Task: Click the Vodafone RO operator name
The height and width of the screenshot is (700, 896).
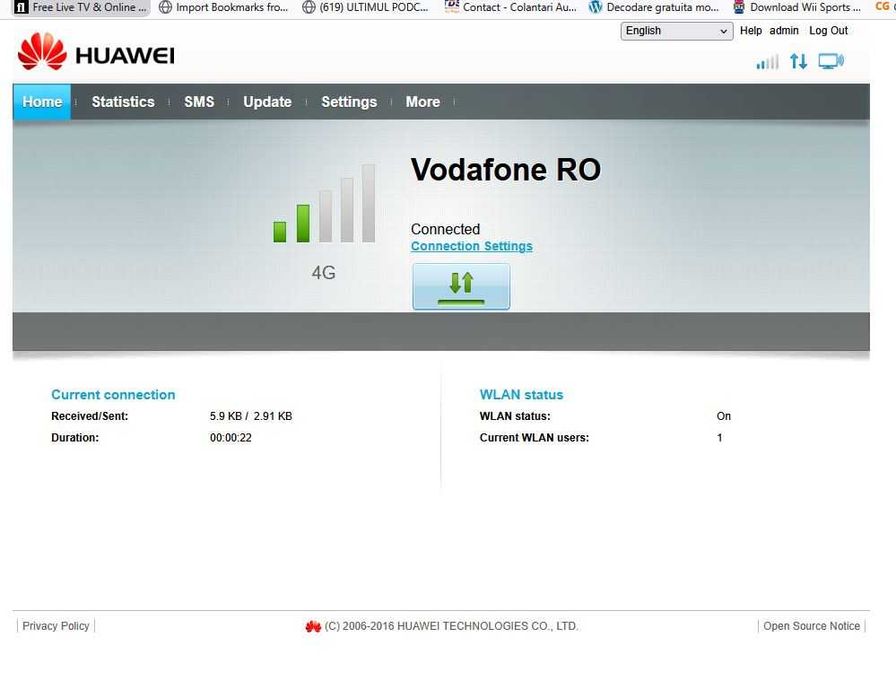Action: (506, 170)
